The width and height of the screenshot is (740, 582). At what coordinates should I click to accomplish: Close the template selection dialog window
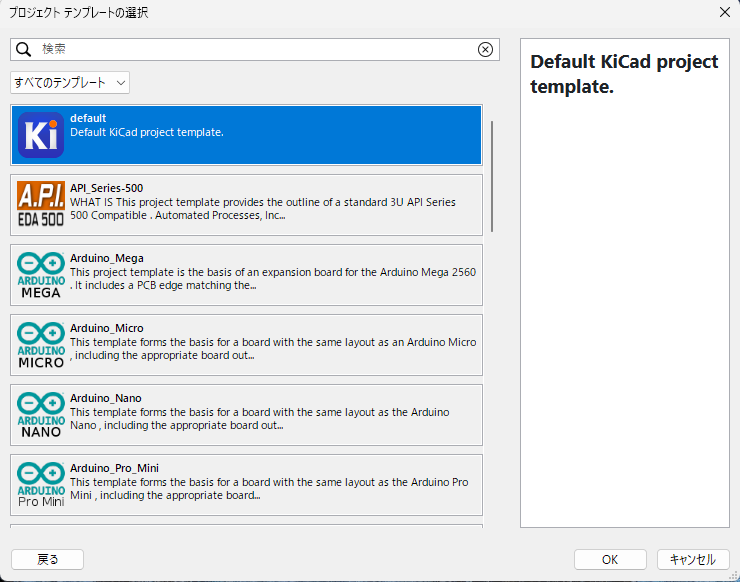(725, 12)
